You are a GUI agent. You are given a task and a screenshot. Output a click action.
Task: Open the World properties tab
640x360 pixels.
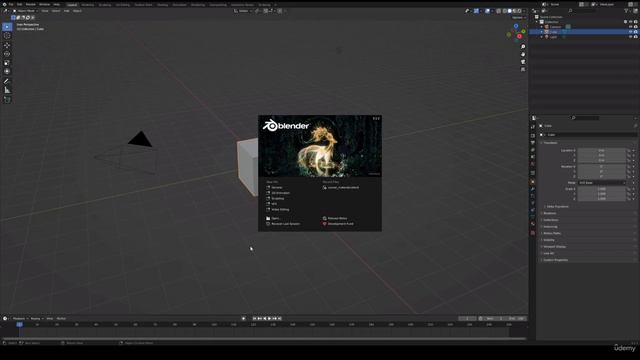tap(533, 164)
